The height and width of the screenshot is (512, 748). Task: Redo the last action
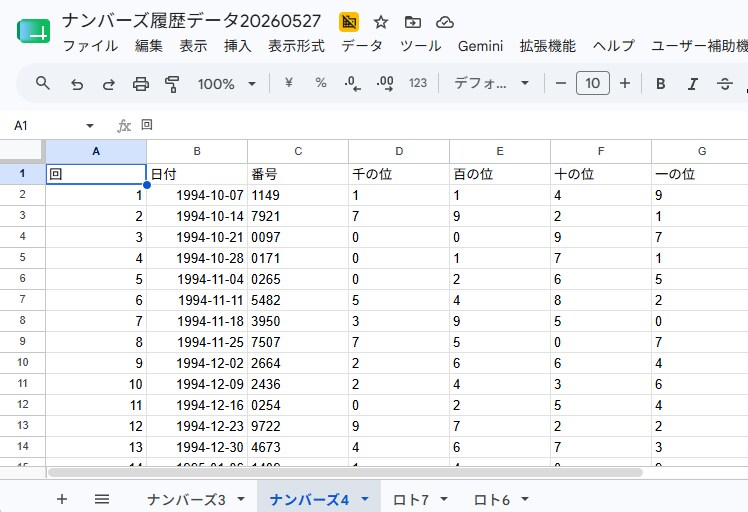(x=109, y=84)
